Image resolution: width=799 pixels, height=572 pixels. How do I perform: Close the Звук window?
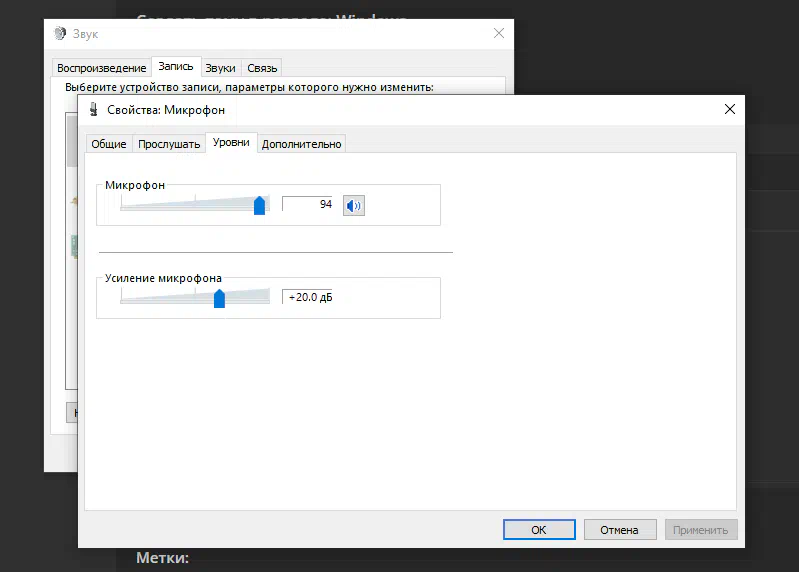pos(499,34)
